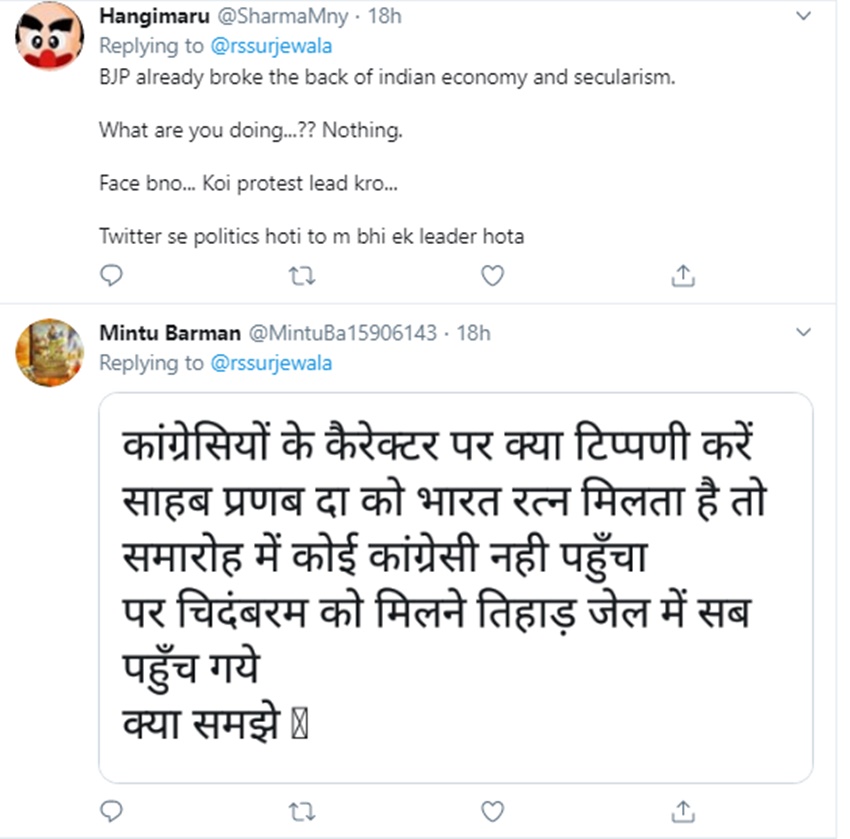Open @rssurjewala link in Hangimaru's reply
This screenshot has width=850, height=839.
[x=271, y=46]
